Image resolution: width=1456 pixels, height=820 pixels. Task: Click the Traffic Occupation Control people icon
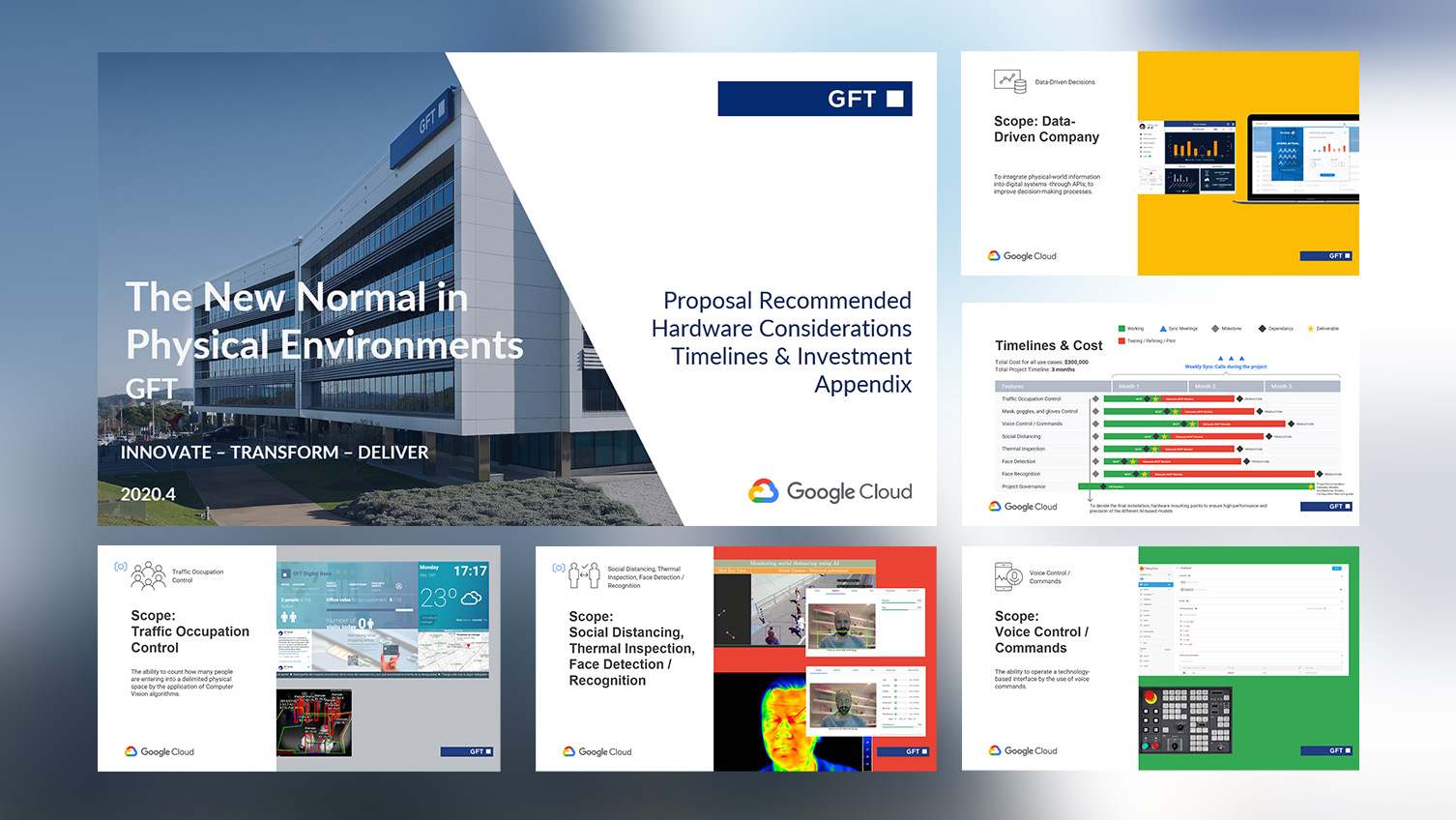[x=148, y=575]
